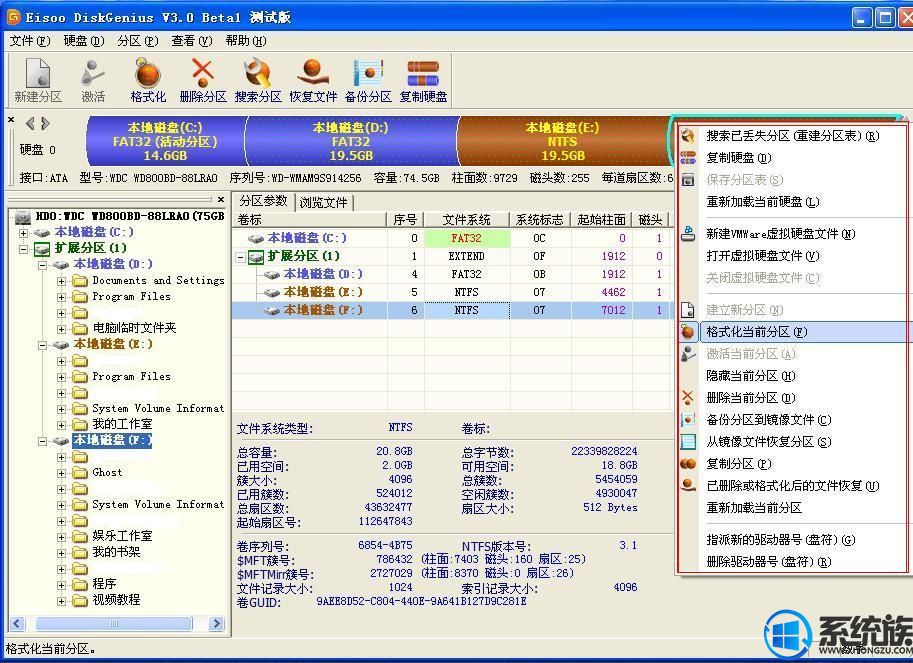913x663 pixels.
Task: Collapse 本地磁盘(E:) node in tree
Action: 43,345
